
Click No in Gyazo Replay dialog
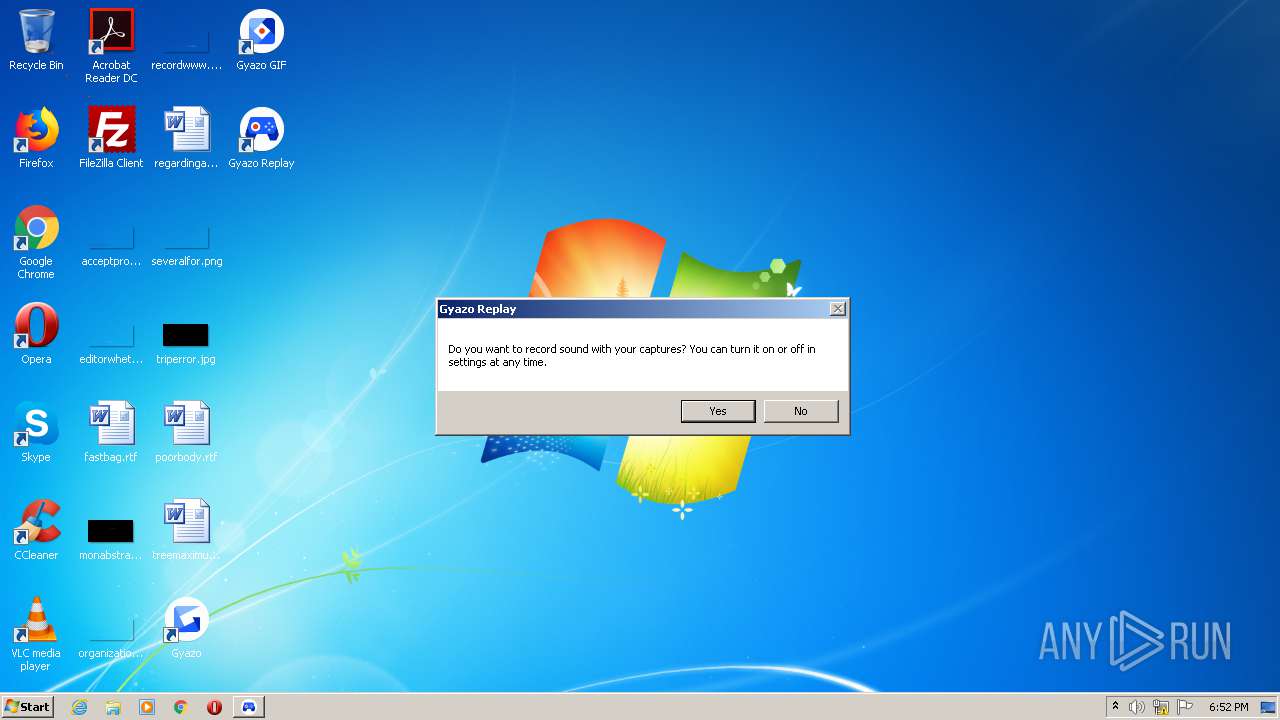click(x=801, y=411)
